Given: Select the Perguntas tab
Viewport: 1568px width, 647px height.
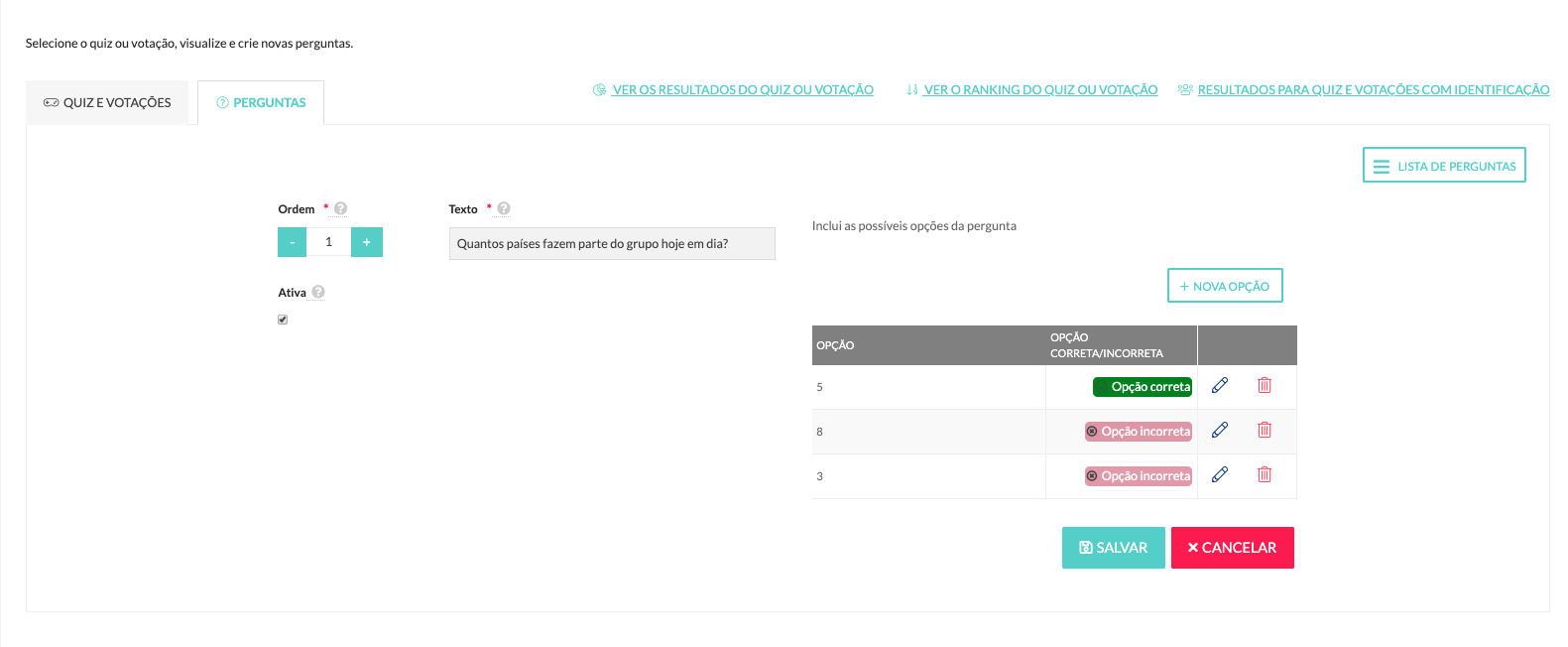Looking at the screenshot, I should (261, 102).
